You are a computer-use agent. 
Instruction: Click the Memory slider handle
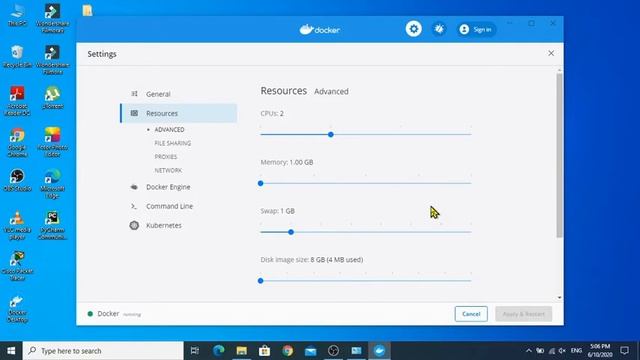[x=261, y=183]
